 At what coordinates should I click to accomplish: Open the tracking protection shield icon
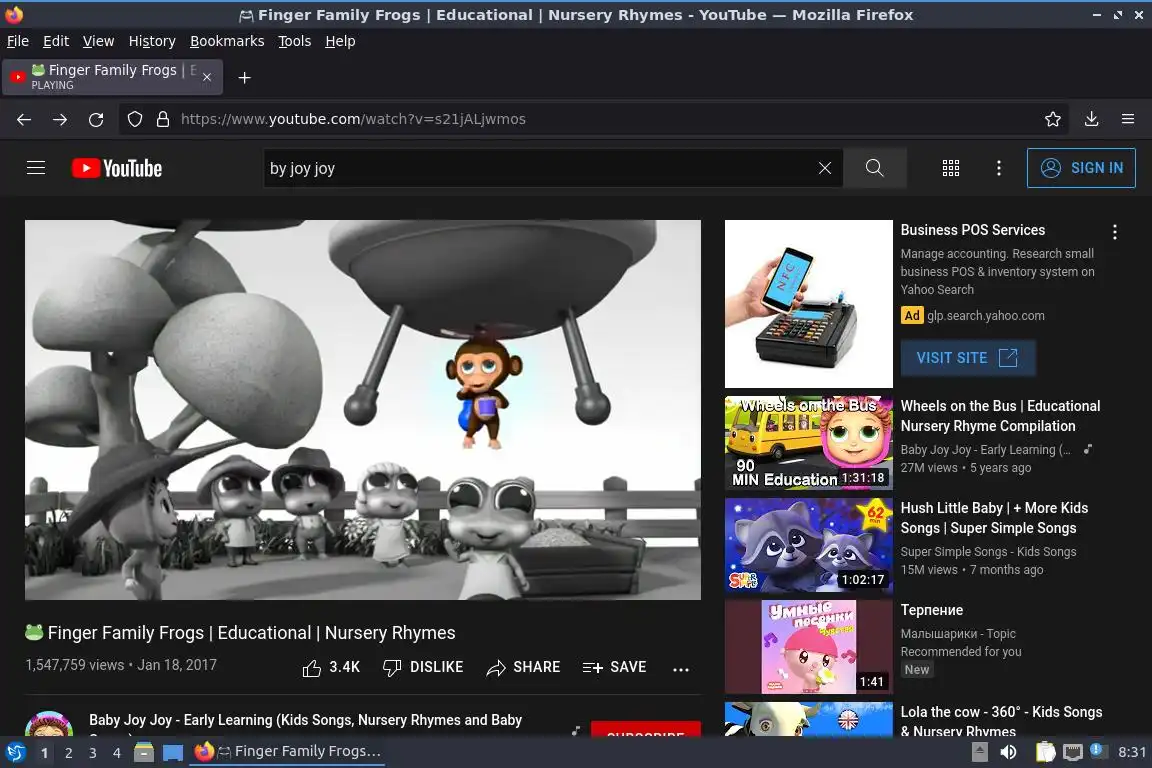point(135,119)
